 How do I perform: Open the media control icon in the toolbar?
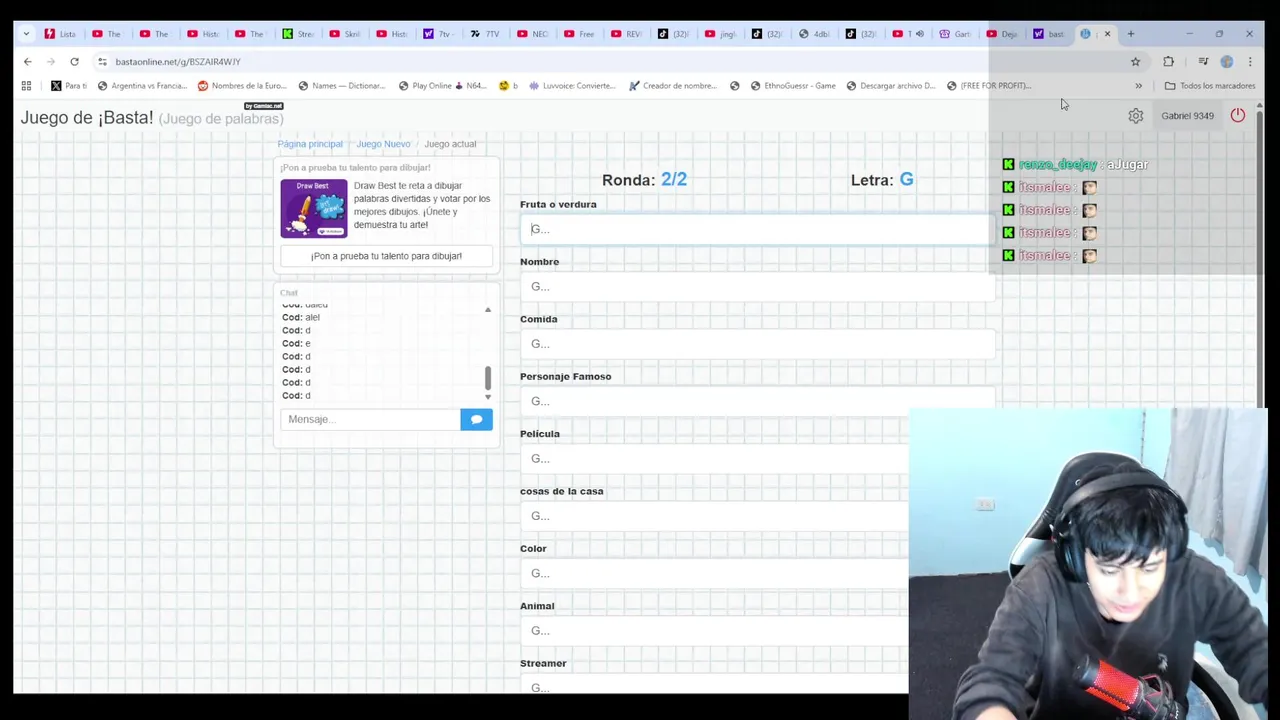(1203, 61)
